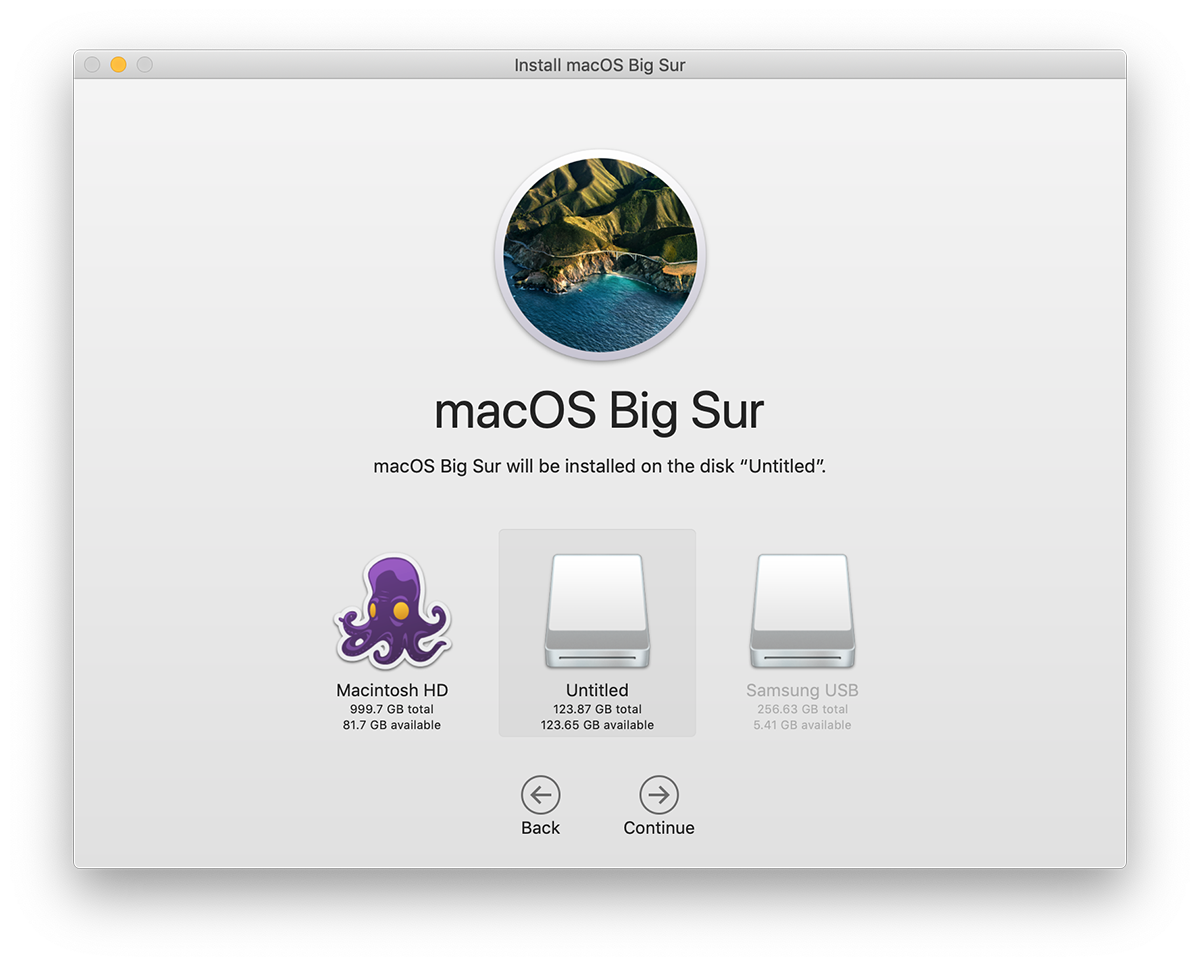Viewport: 1200px width, 966px height.
Task: Click the Continue text label
Action: 659,828
